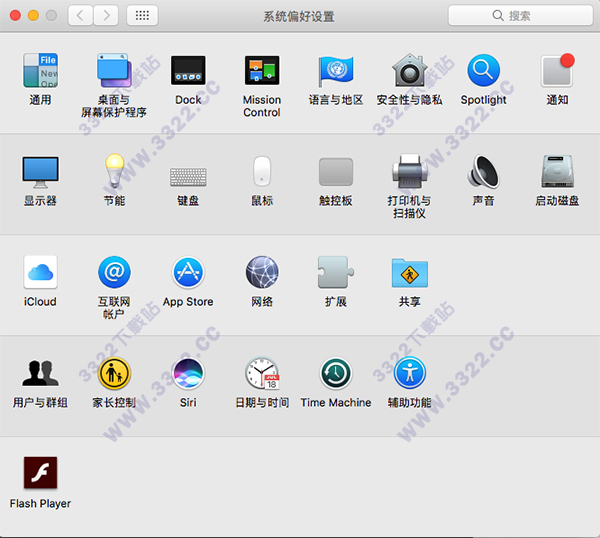Click the 搜索 search field
The width and height of the screenshot is (600, 538).
coord(520,15)
